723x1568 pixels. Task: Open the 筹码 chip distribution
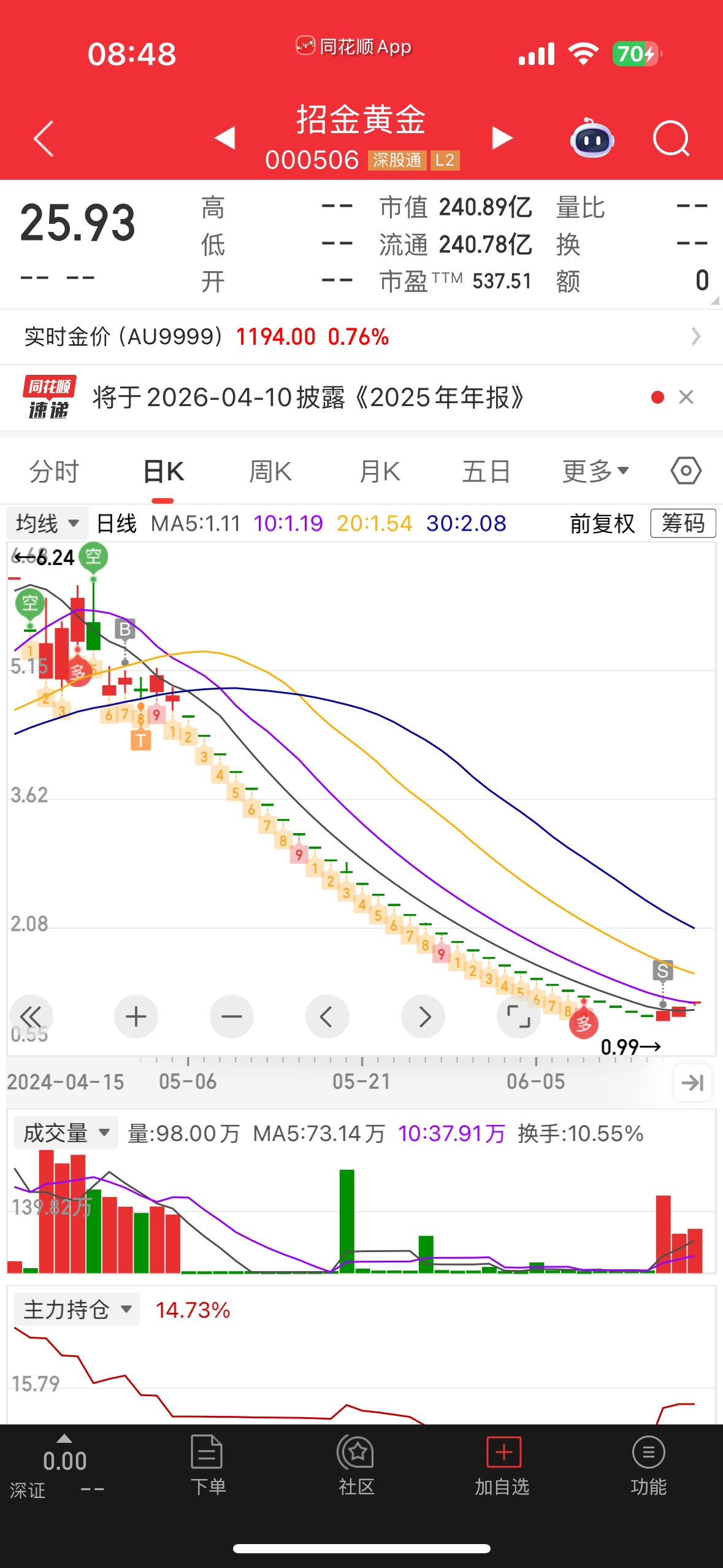[683, 523]
